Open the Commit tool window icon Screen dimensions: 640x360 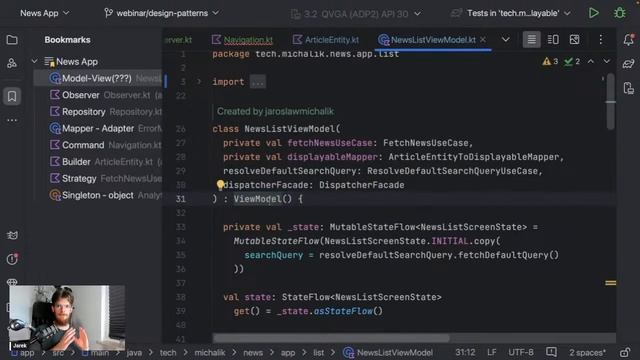pos(12,63)
